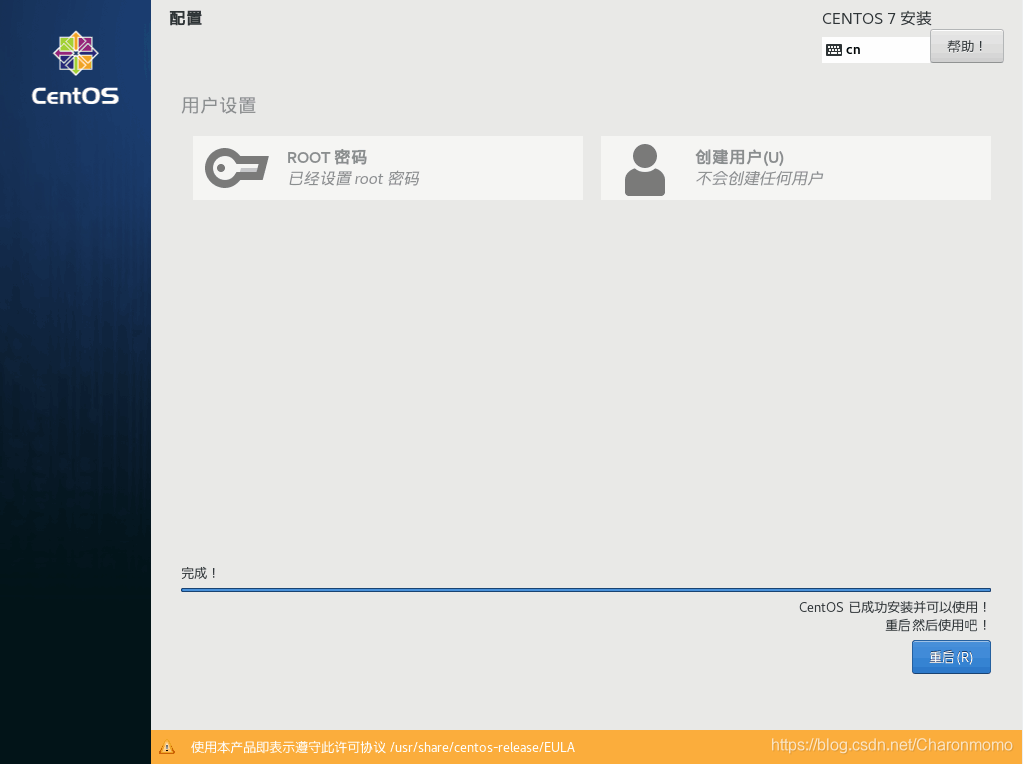Click the 帮助！button for help
The width and height of the screenshot is (1023, 764).
966,46
